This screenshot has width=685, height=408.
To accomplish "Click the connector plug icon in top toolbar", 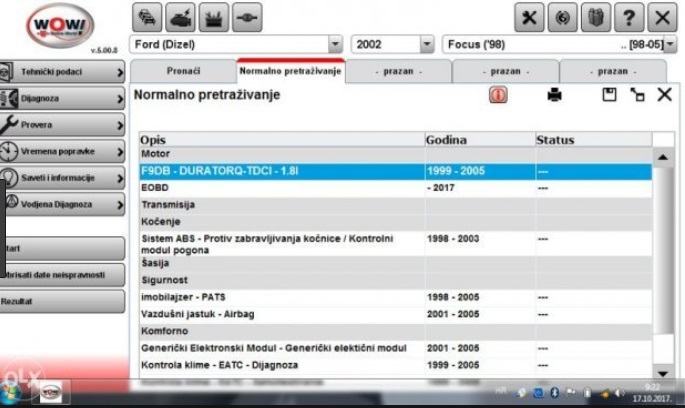I will 247,17.
